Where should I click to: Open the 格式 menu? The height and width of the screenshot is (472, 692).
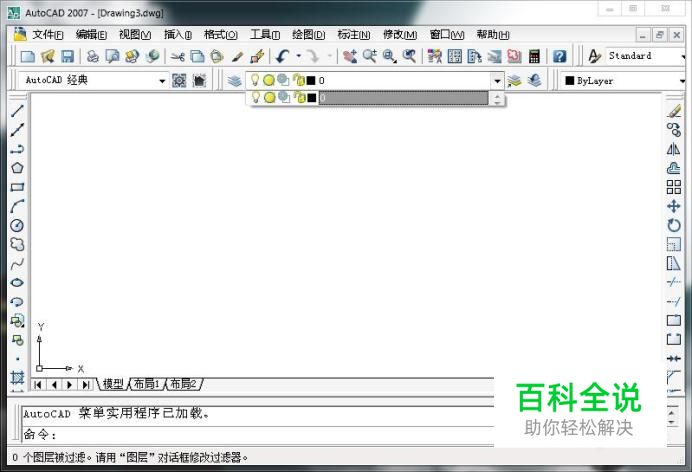tap(221, 34)
